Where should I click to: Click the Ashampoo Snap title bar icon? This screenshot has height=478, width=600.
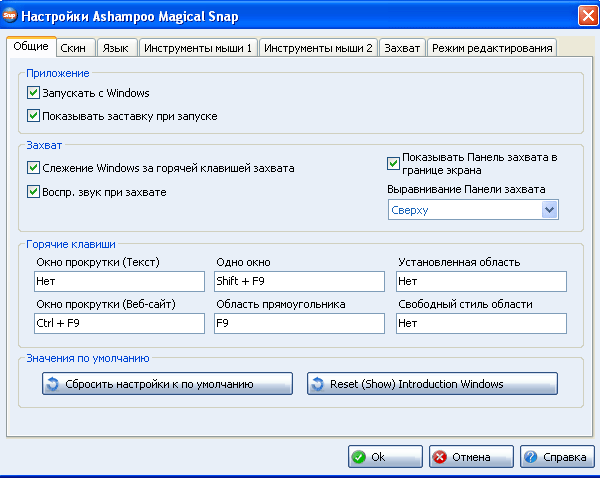(x=10, y=16)
